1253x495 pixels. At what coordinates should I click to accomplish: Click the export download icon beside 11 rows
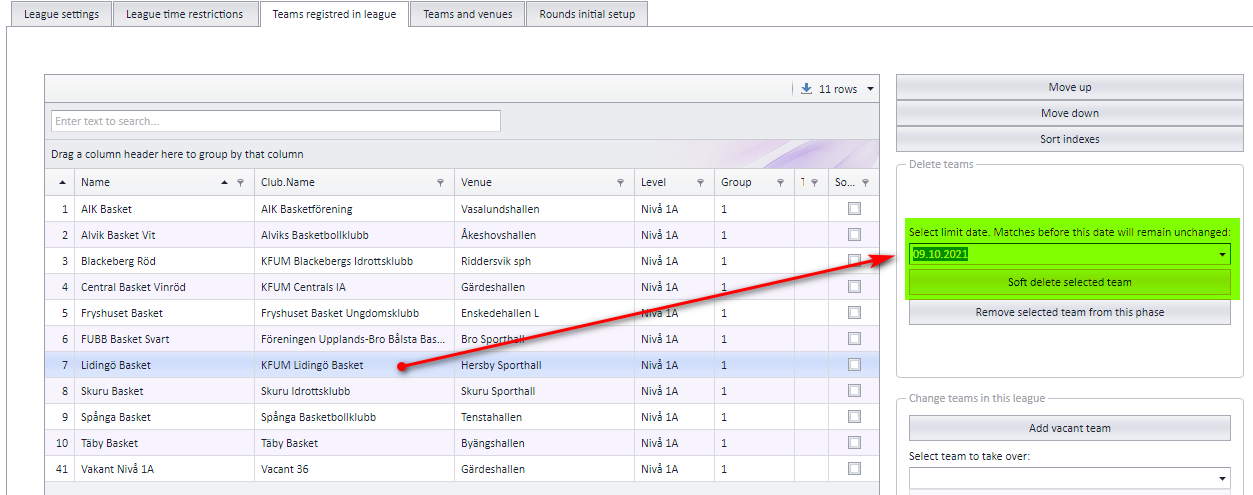coord(806,89)
